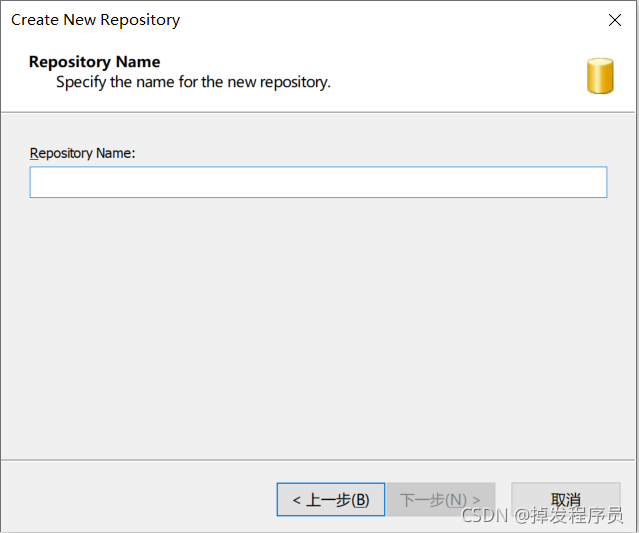
Task: Close the Create New Repository dialog
Action: tap(615, 20)
